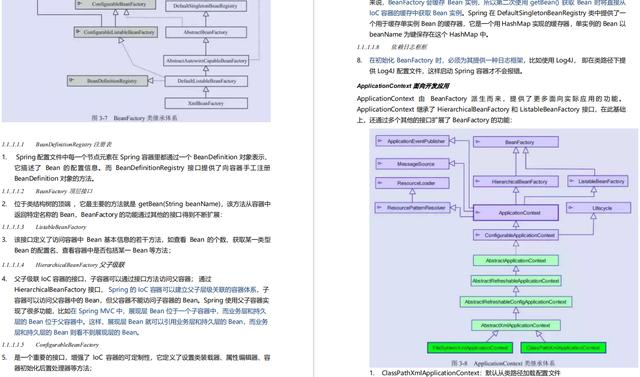The image size is (640, 377).
Task: Click the 'AbstractRefreshableApplicationContext' green box
Action: pyautogui.click(x=516, y=281)
